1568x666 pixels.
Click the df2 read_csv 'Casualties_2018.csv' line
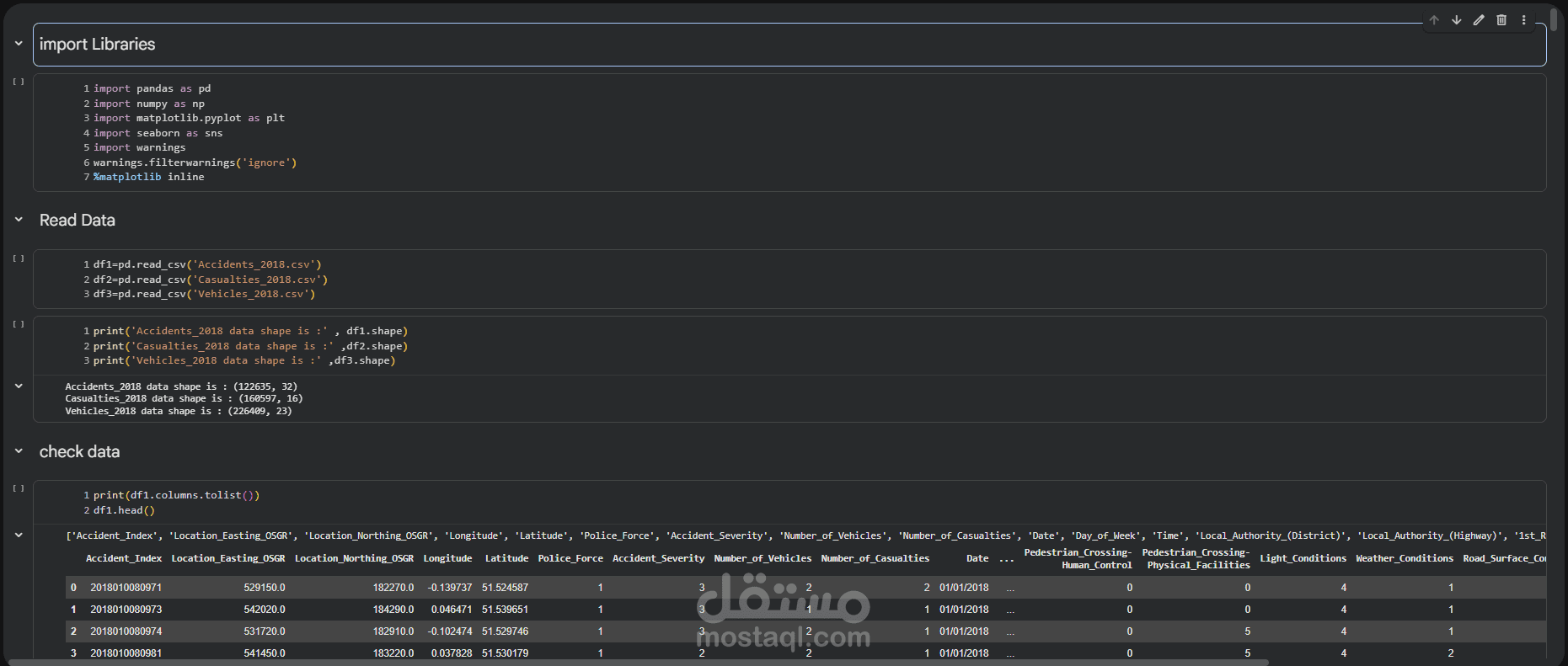[211, 280]
